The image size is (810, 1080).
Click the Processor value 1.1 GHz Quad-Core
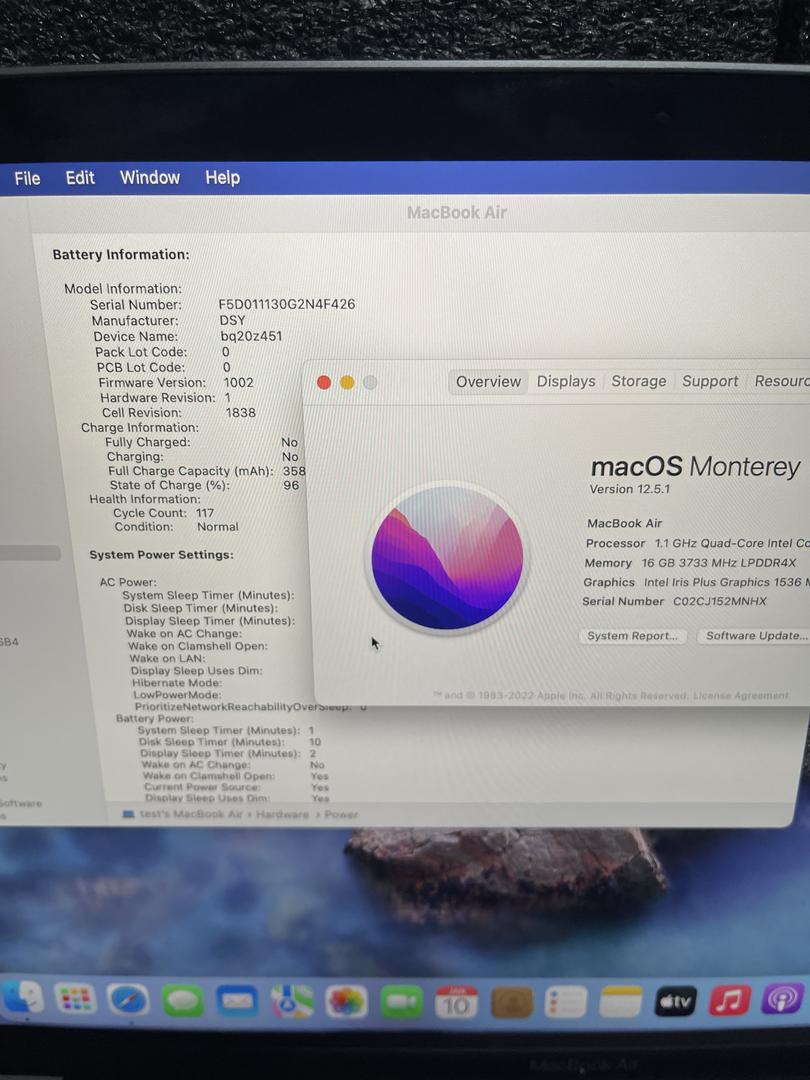pyautogui.click(x=731, y=543)
